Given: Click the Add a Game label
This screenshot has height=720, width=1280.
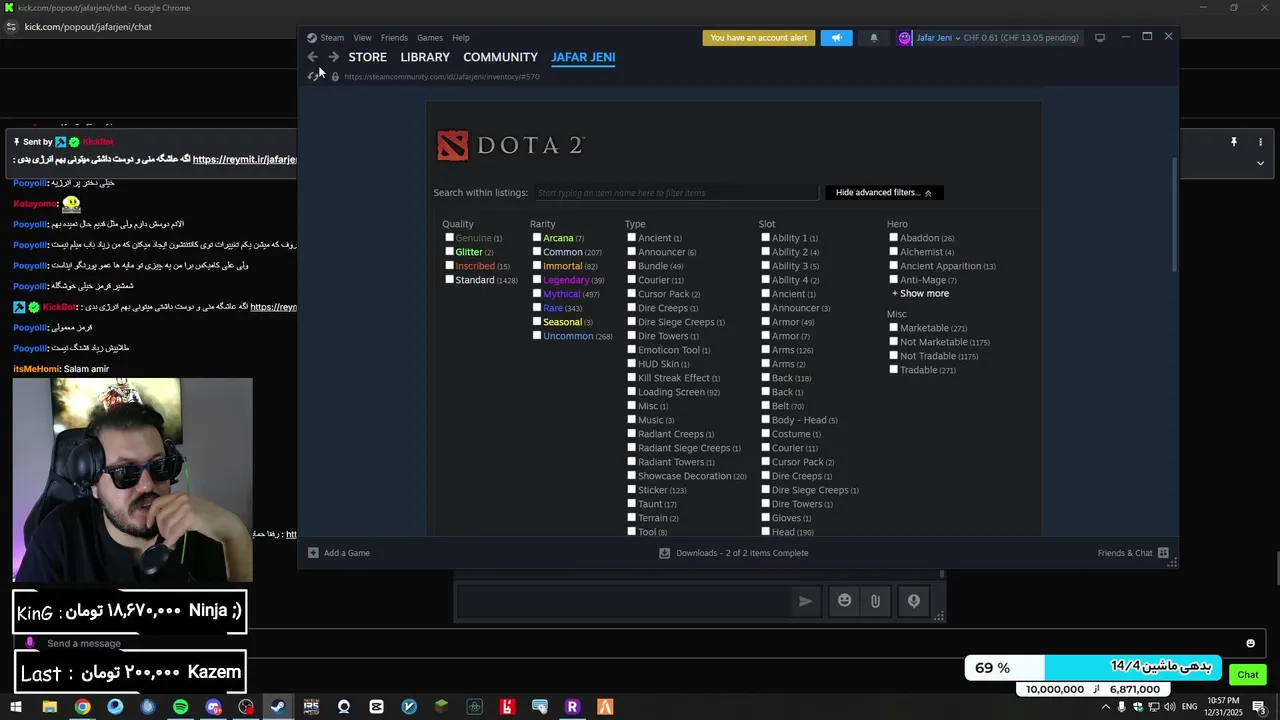Looking at the screenshot, I should click(347, 553).
